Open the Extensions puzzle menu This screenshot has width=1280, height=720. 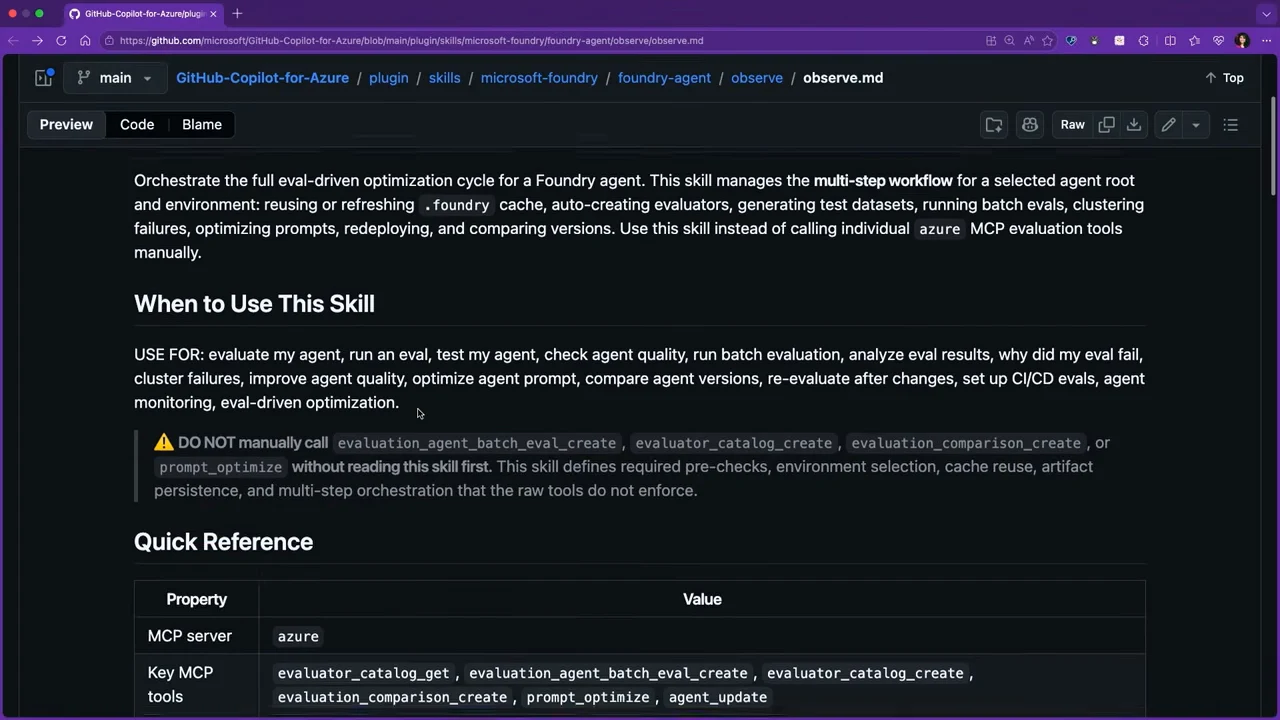click(x=1144, y=41)
